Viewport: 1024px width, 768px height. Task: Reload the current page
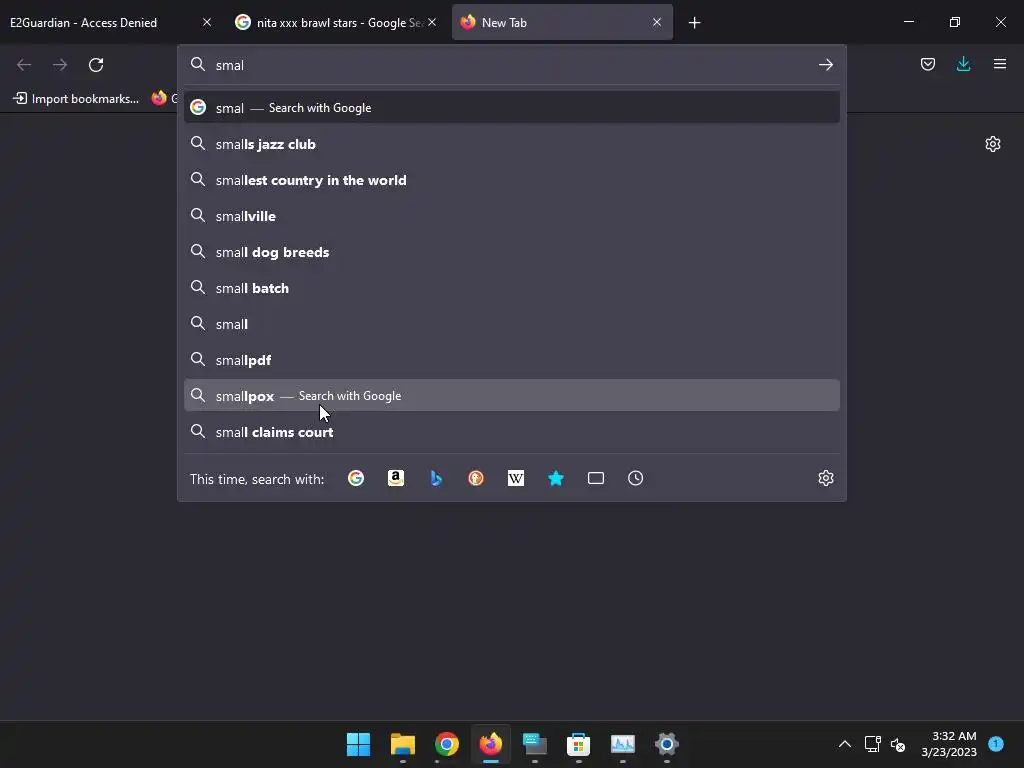click(96, 65)
